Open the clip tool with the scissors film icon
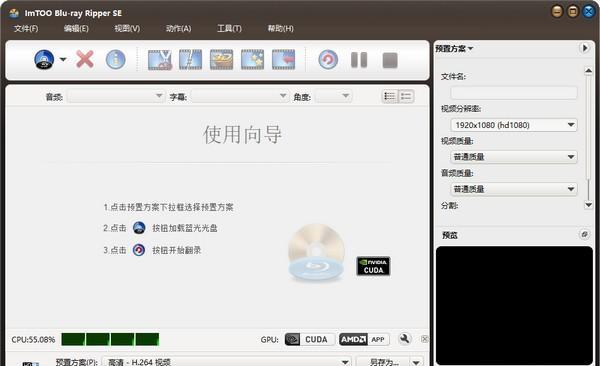This screenshot has height=366, width=600. point(160,60)
